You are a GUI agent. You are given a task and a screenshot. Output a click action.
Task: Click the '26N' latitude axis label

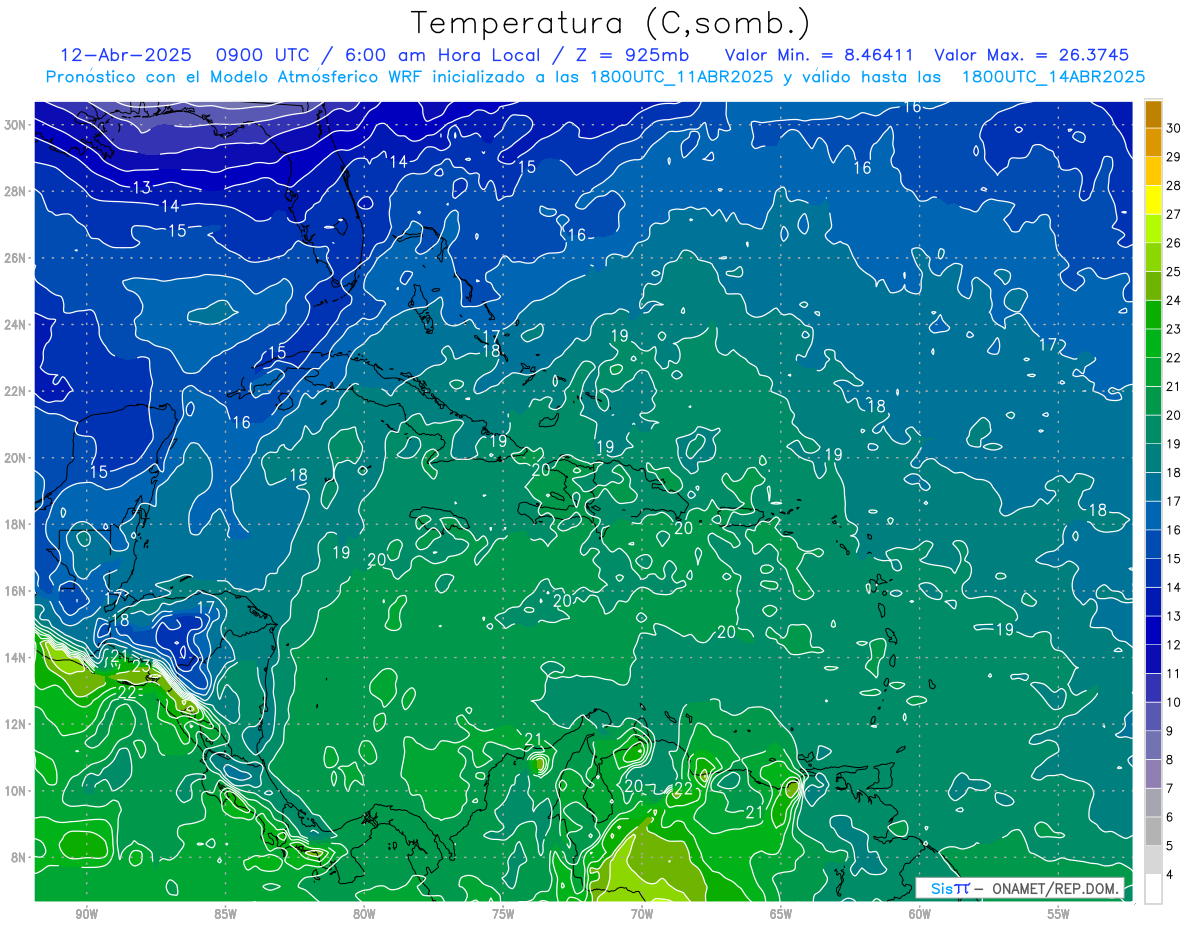[16, 258]
